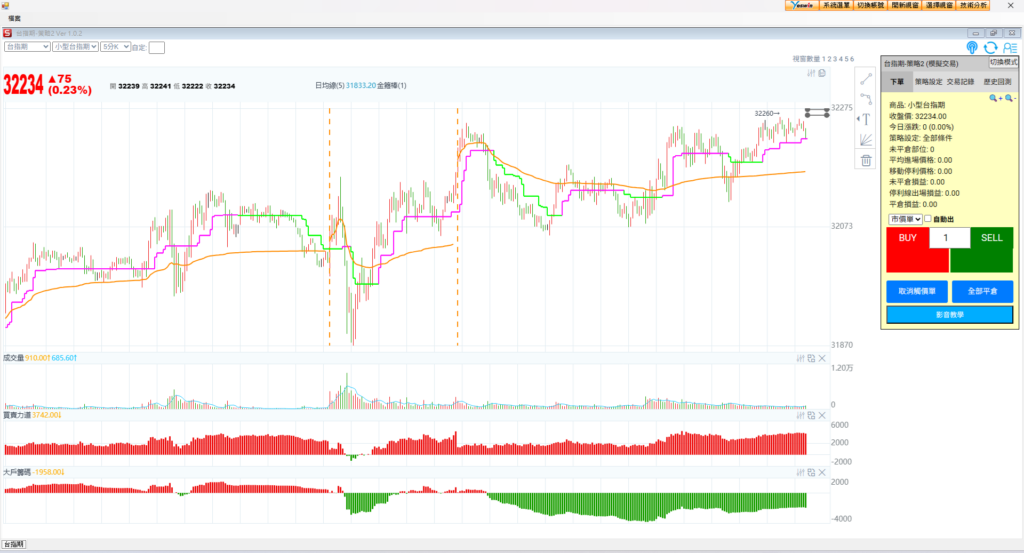Open the broadcast signal icon
The image size is (1024, 553).
coord(972,47)
